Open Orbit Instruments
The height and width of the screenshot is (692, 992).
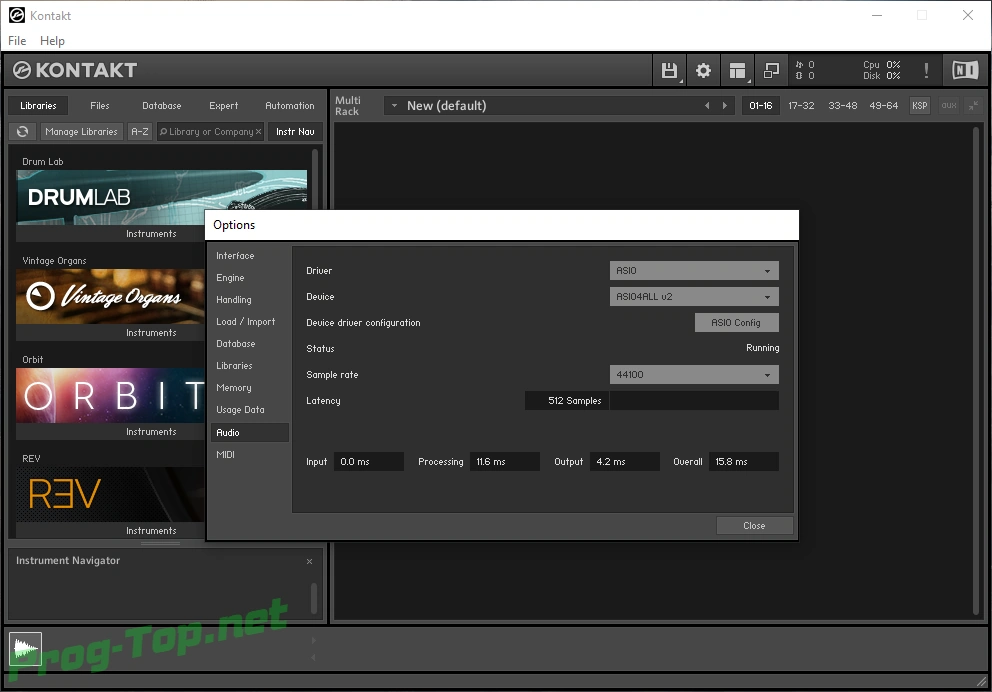151,432
